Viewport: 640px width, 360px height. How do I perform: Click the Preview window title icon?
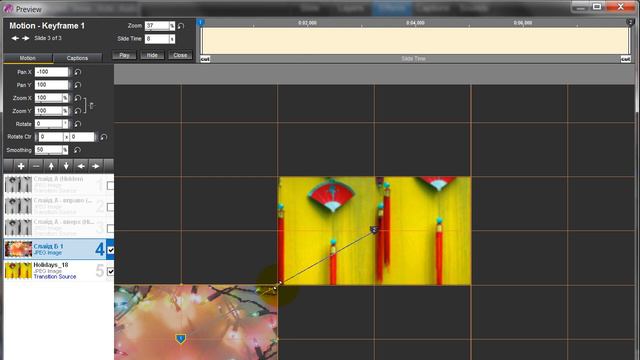click(x=8, y=9)
